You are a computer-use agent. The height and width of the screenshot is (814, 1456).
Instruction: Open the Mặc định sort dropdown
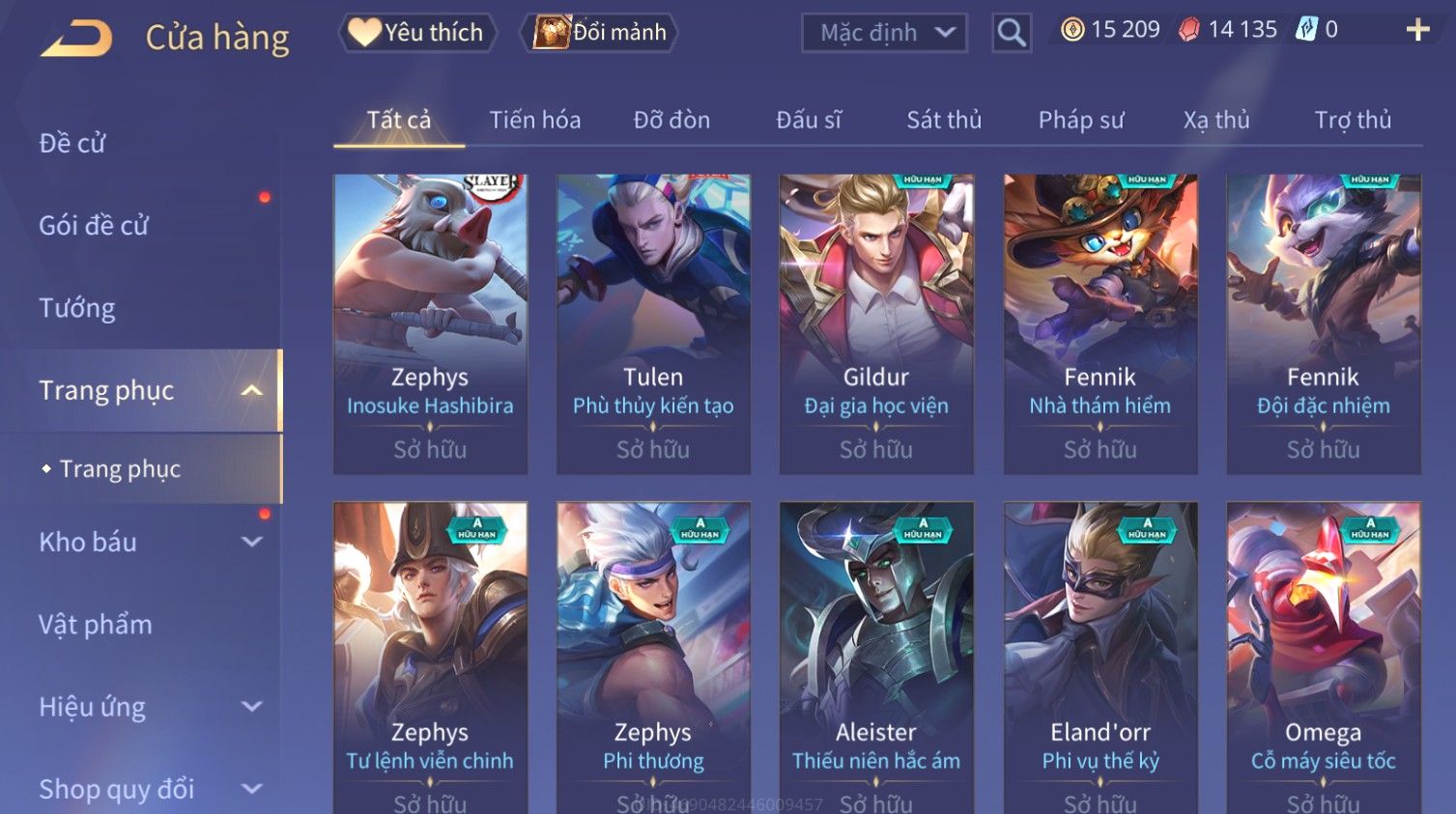[884, 33]
